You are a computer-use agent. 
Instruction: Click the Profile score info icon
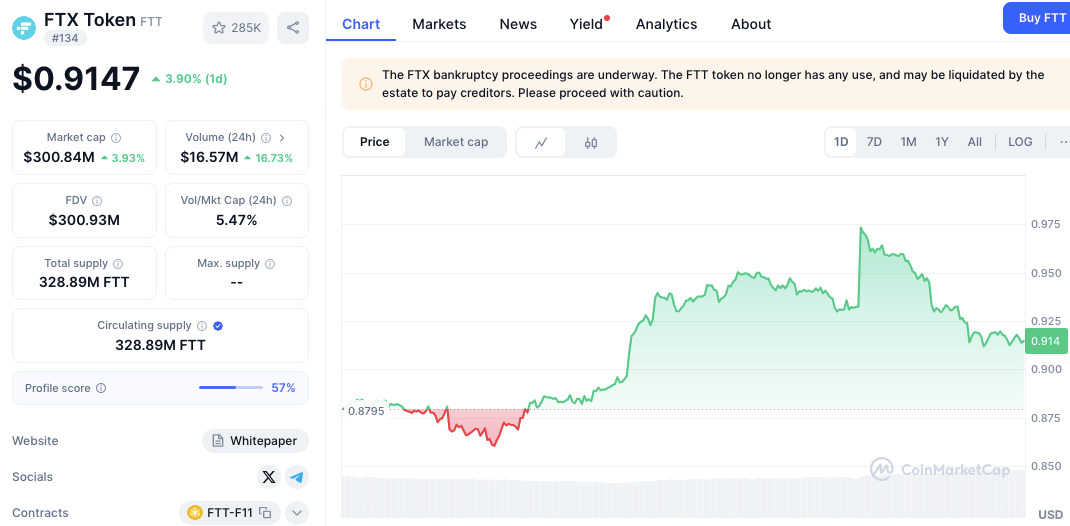[x=101, y=388]
